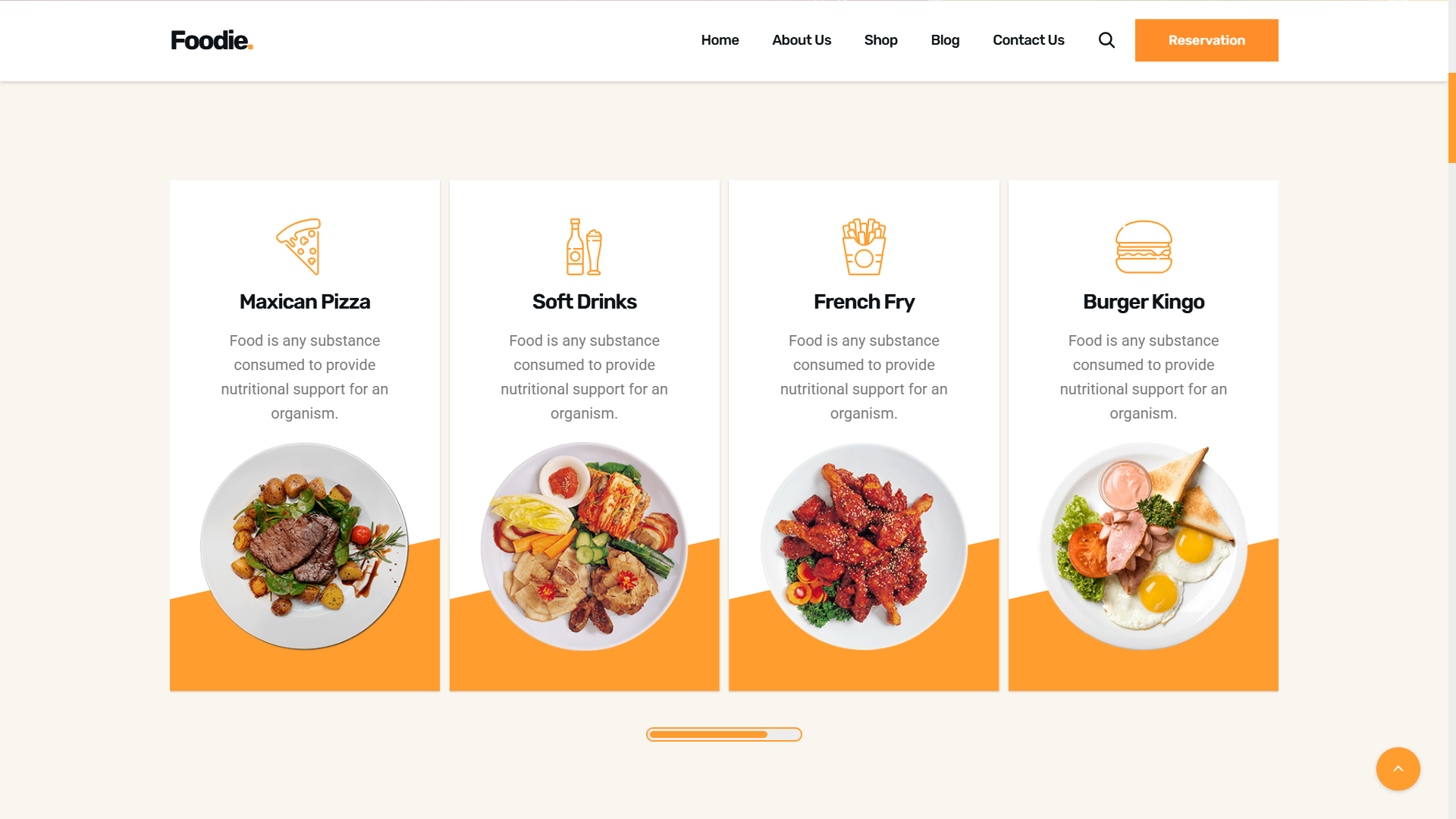Go to the About Us page

point(802,40)
